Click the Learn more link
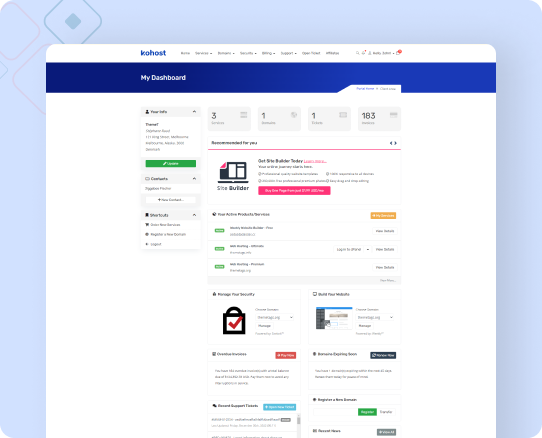 pos(315,161)
